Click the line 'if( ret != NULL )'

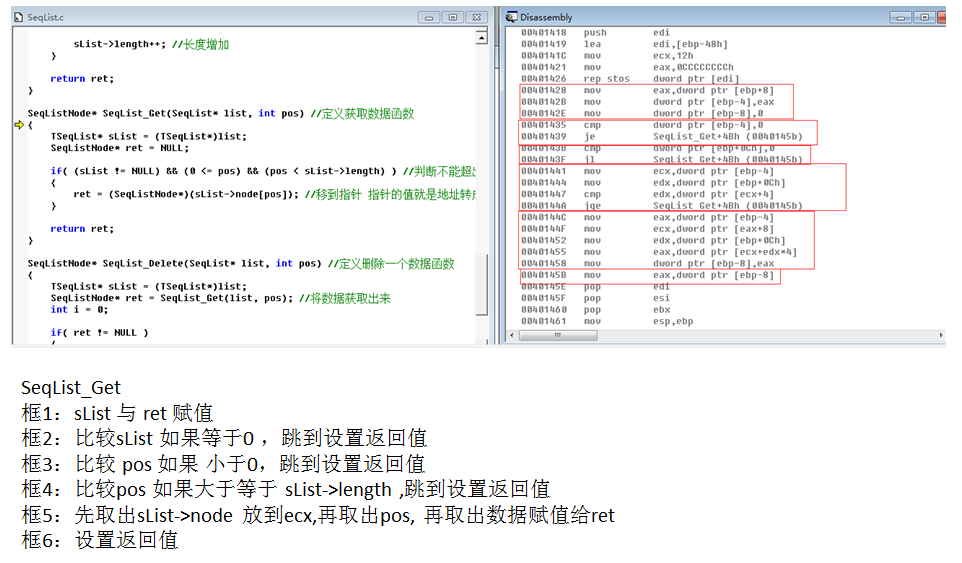pos(99,332)
